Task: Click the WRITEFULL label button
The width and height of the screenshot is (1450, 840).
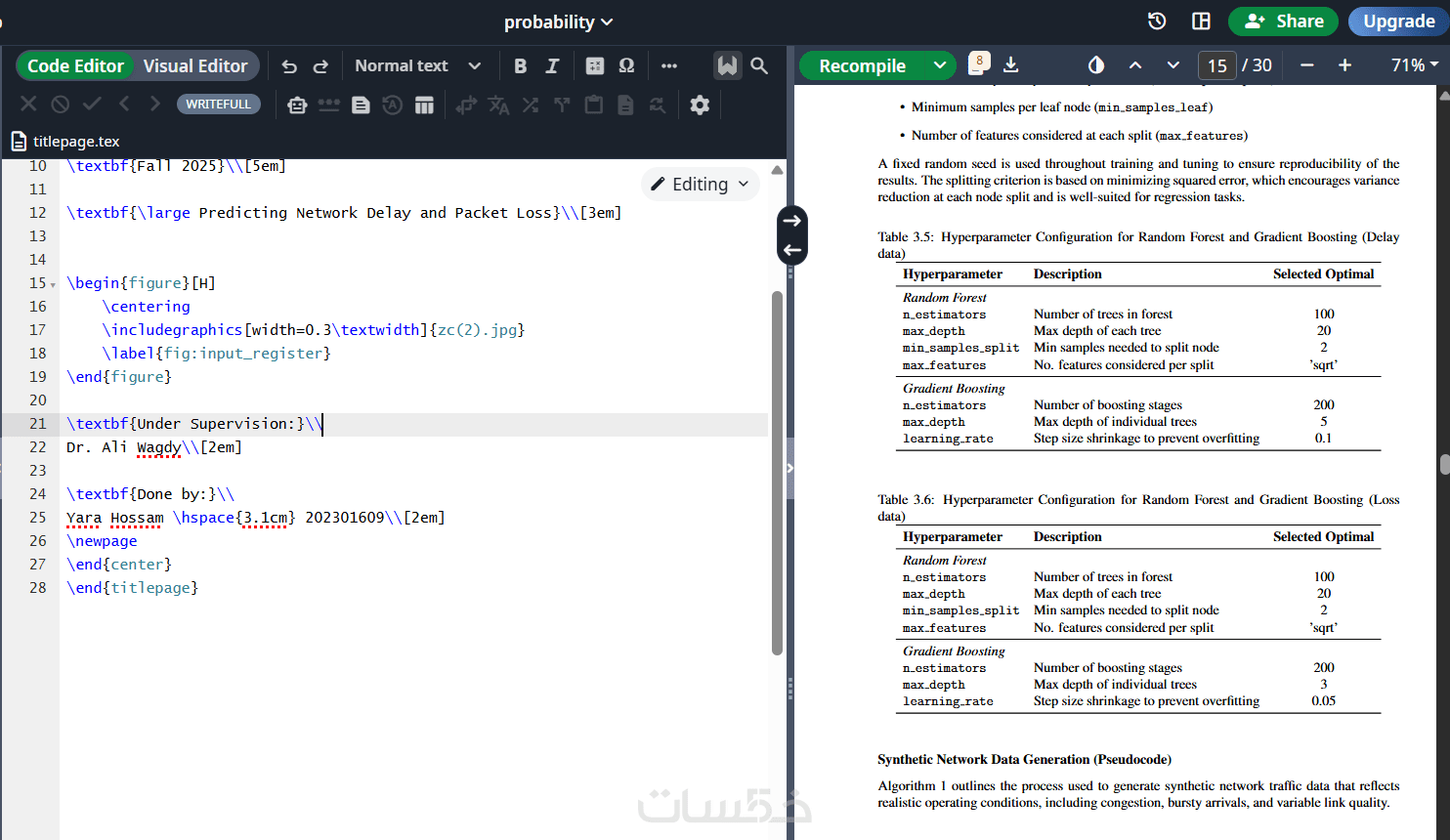Action: [x=218, y=105]
